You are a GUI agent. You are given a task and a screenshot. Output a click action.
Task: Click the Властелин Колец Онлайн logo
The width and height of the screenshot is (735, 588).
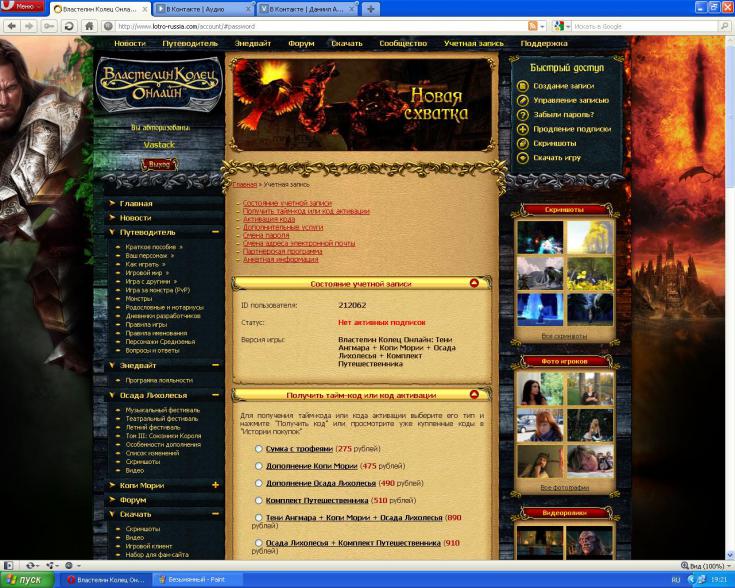pyautogui.click(x=159, y=83)
